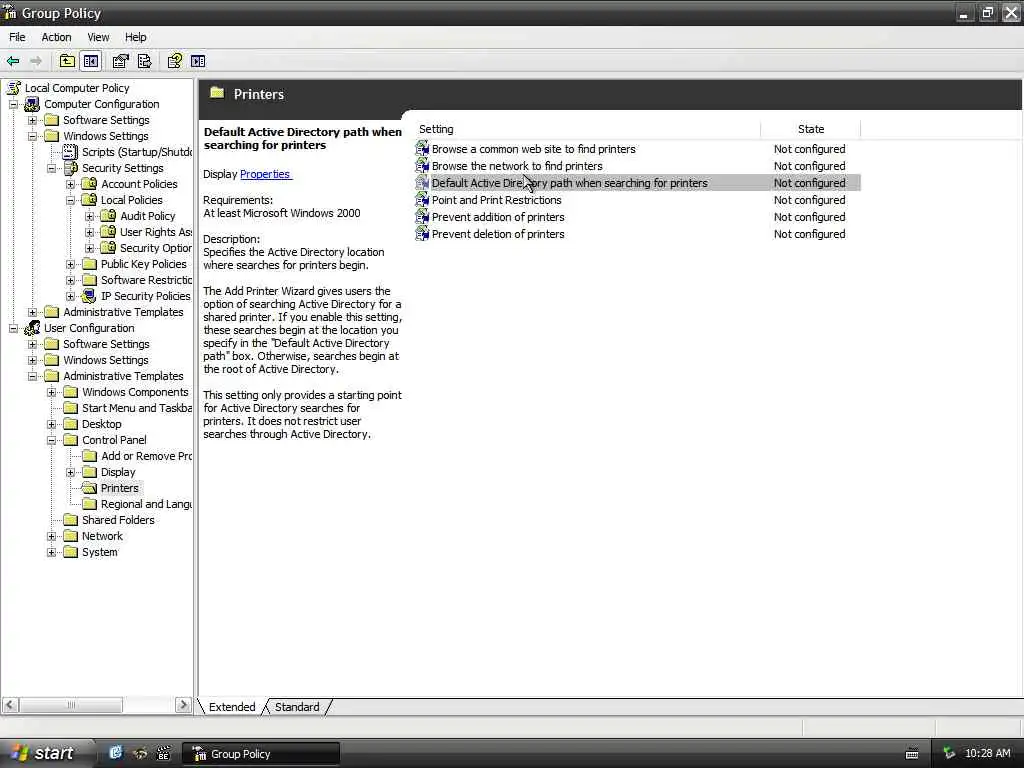Expand the System node
Image resolution: width=1024 pixels, height=768 pixels.
(52, 552)
